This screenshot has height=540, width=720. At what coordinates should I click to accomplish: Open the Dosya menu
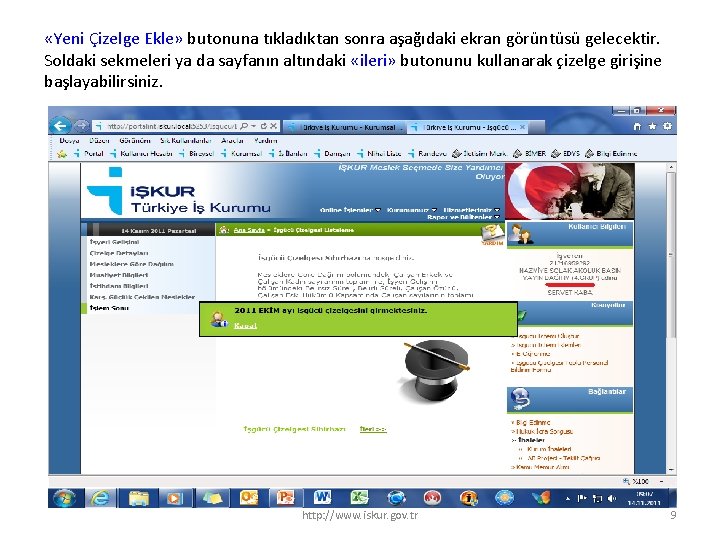point(69,141)
